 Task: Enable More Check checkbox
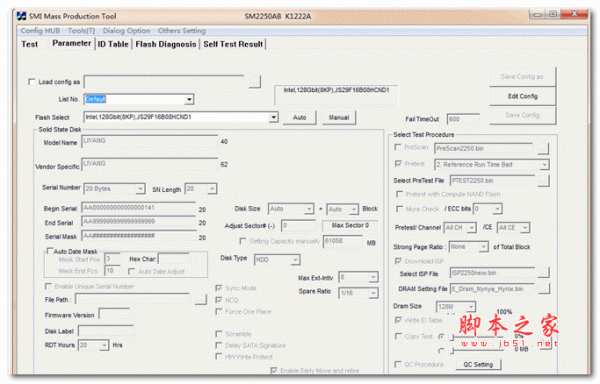pyautogui.click(x=399, y=209)
